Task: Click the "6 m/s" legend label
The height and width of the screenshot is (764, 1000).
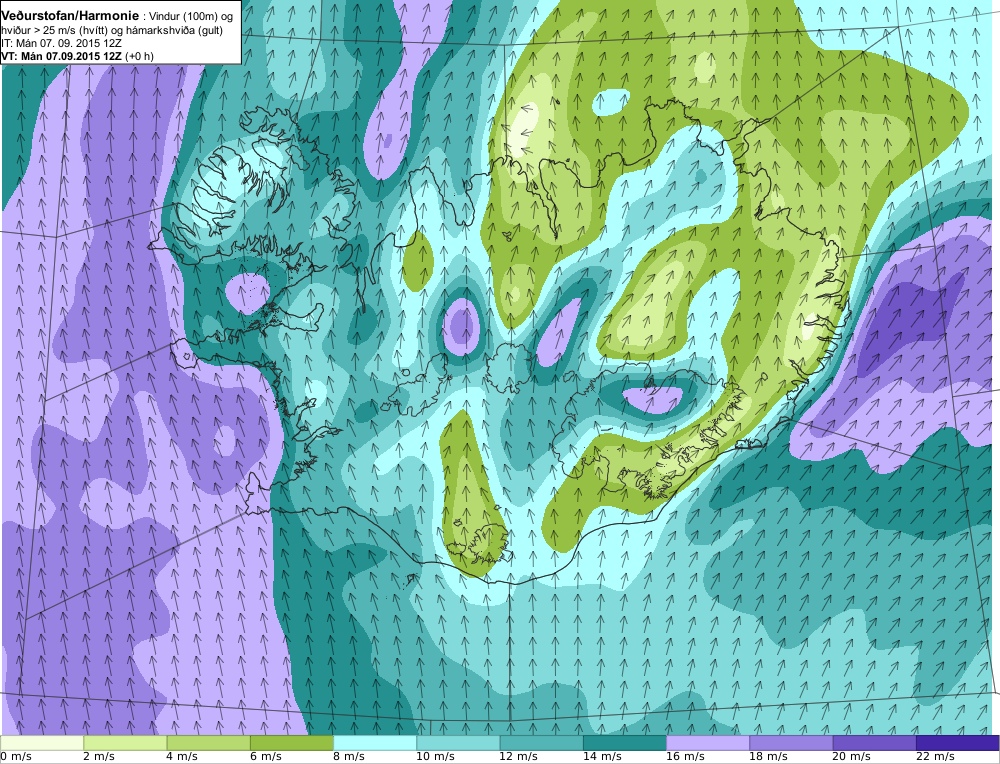Action: [x=266, y=757]
